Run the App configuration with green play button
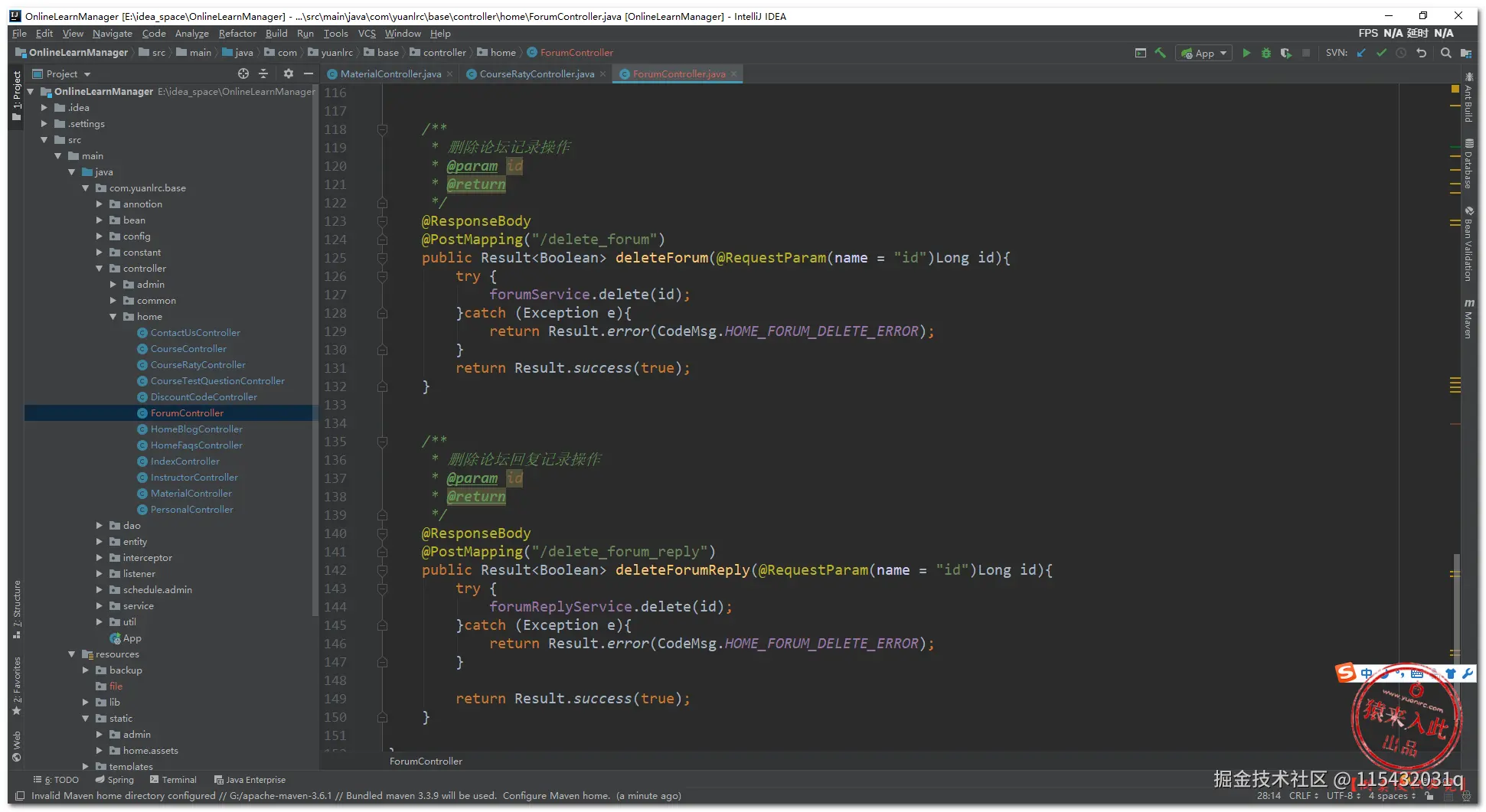 point(1246,53)
